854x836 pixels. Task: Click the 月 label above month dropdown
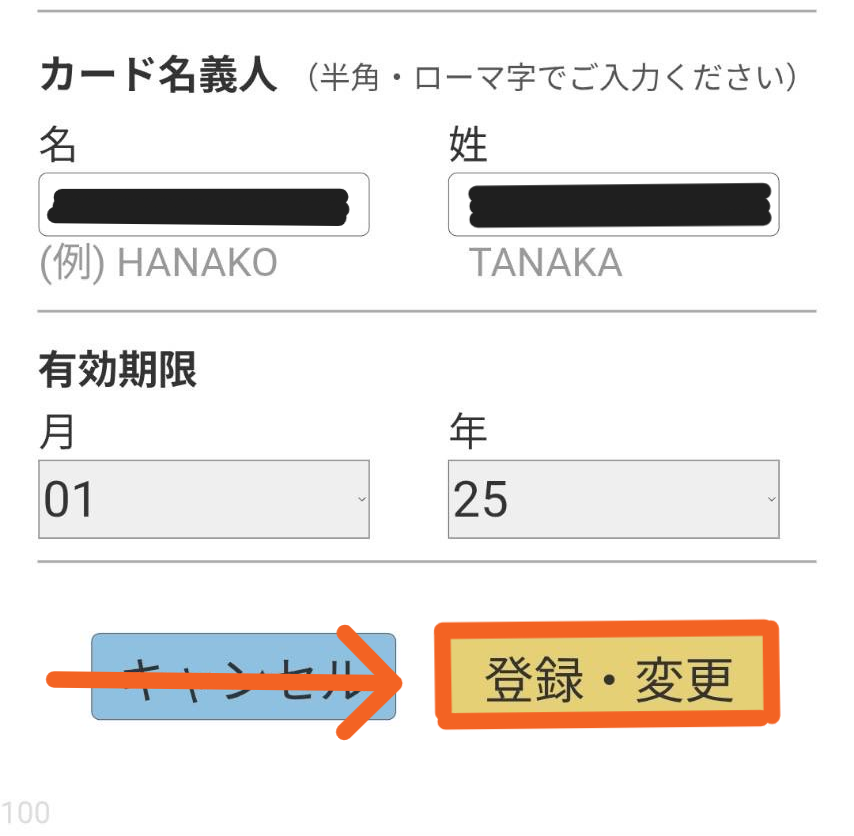point(57,433)
